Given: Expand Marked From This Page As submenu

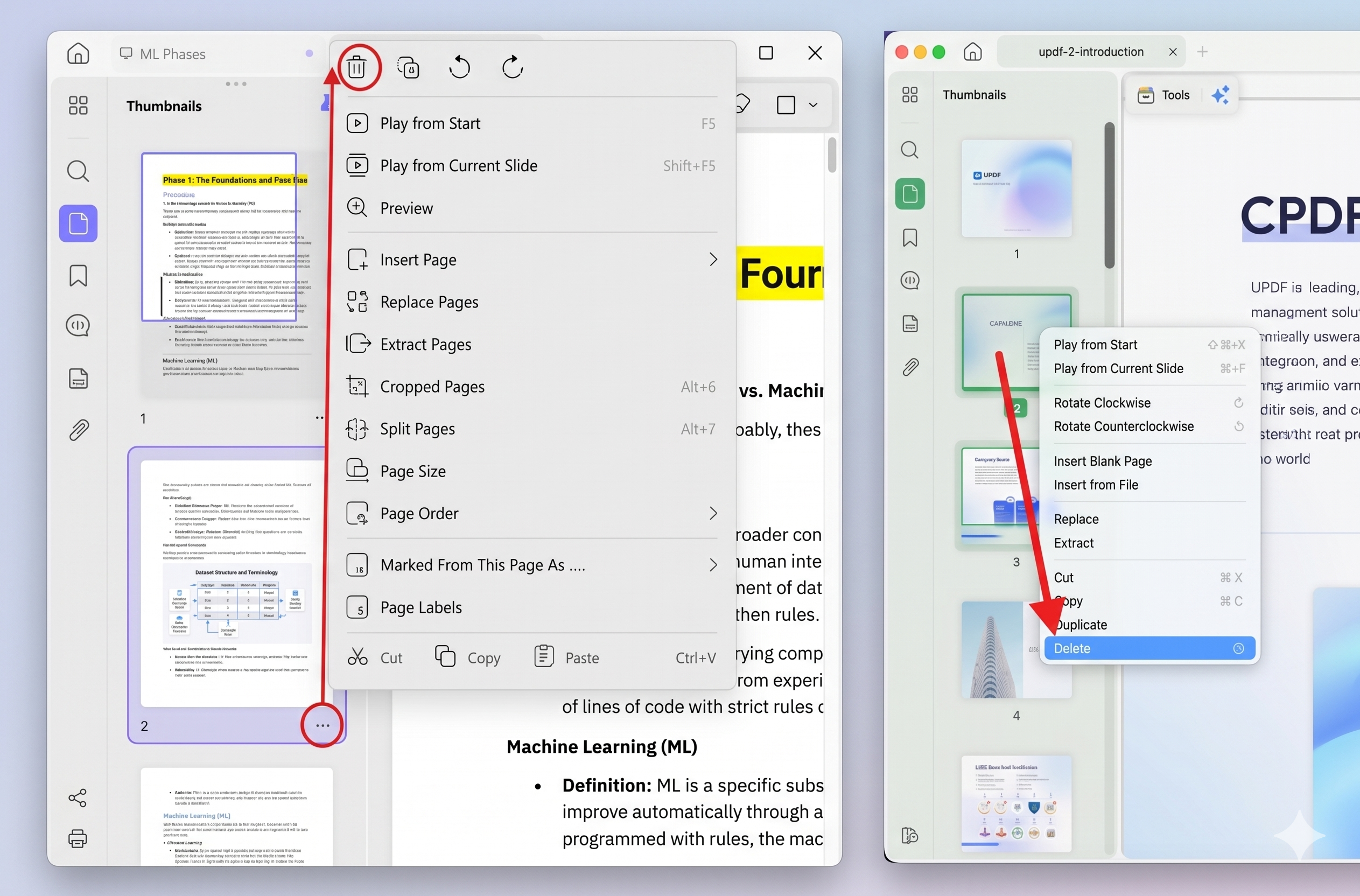Looking at the screenshot, I should (x=712, y=565).
